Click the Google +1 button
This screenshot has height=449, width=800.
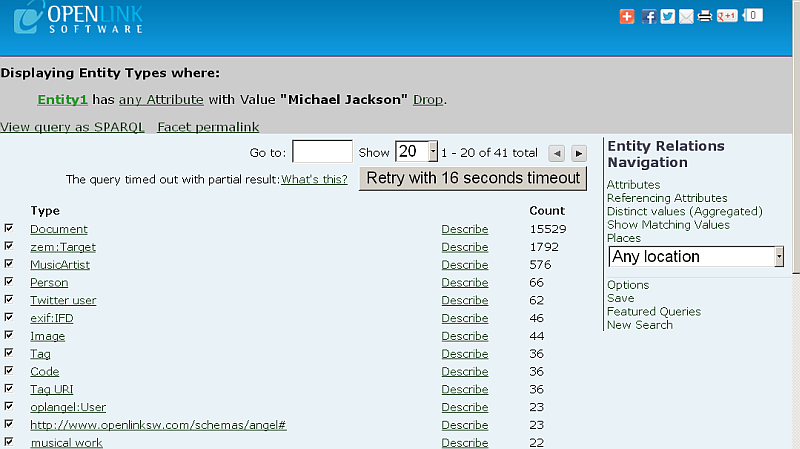coord(727,16)
